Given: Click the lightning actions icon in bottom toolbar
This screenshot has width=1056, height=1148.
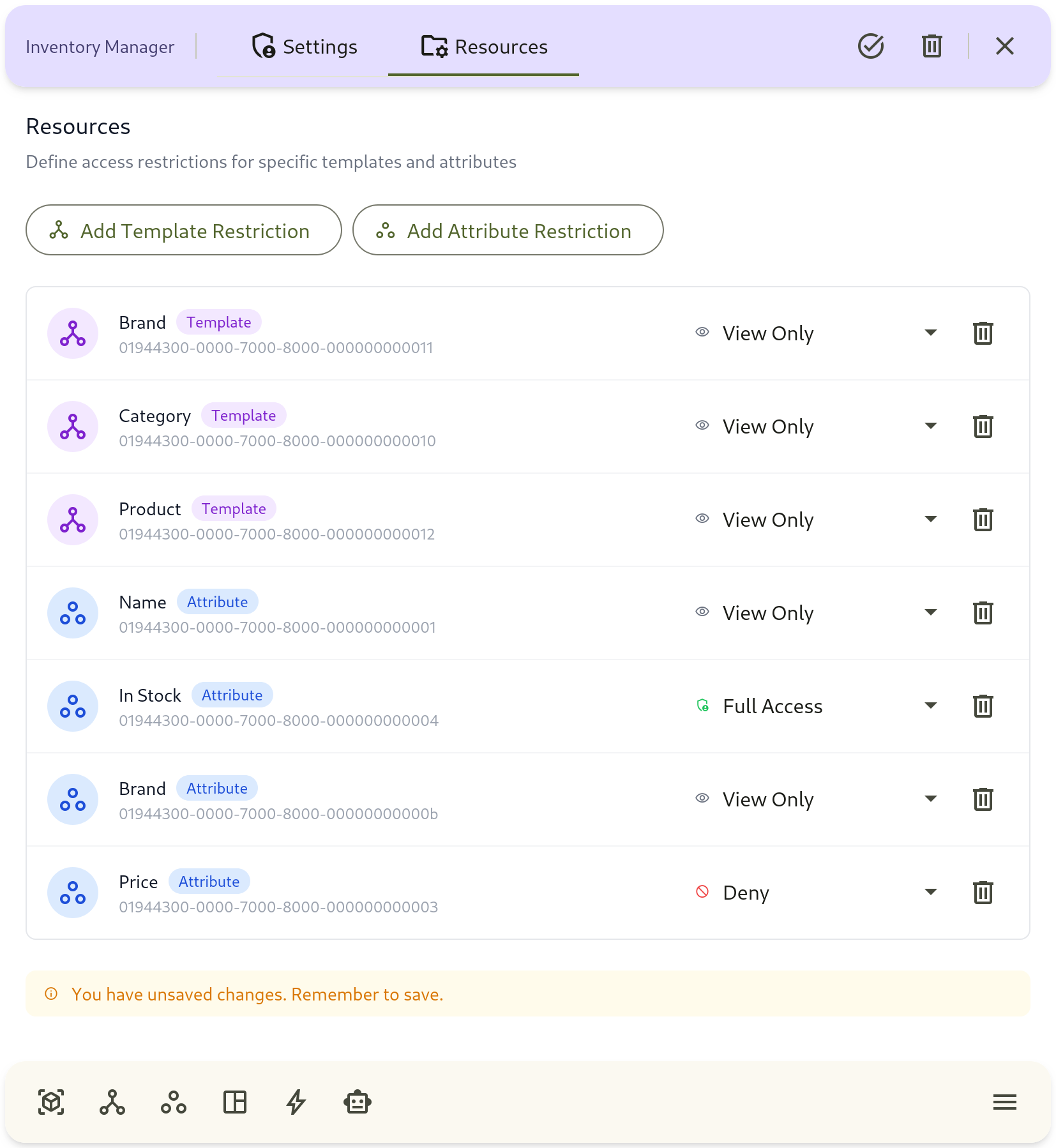Looking at the screenshot, I should pos(296,1101).
